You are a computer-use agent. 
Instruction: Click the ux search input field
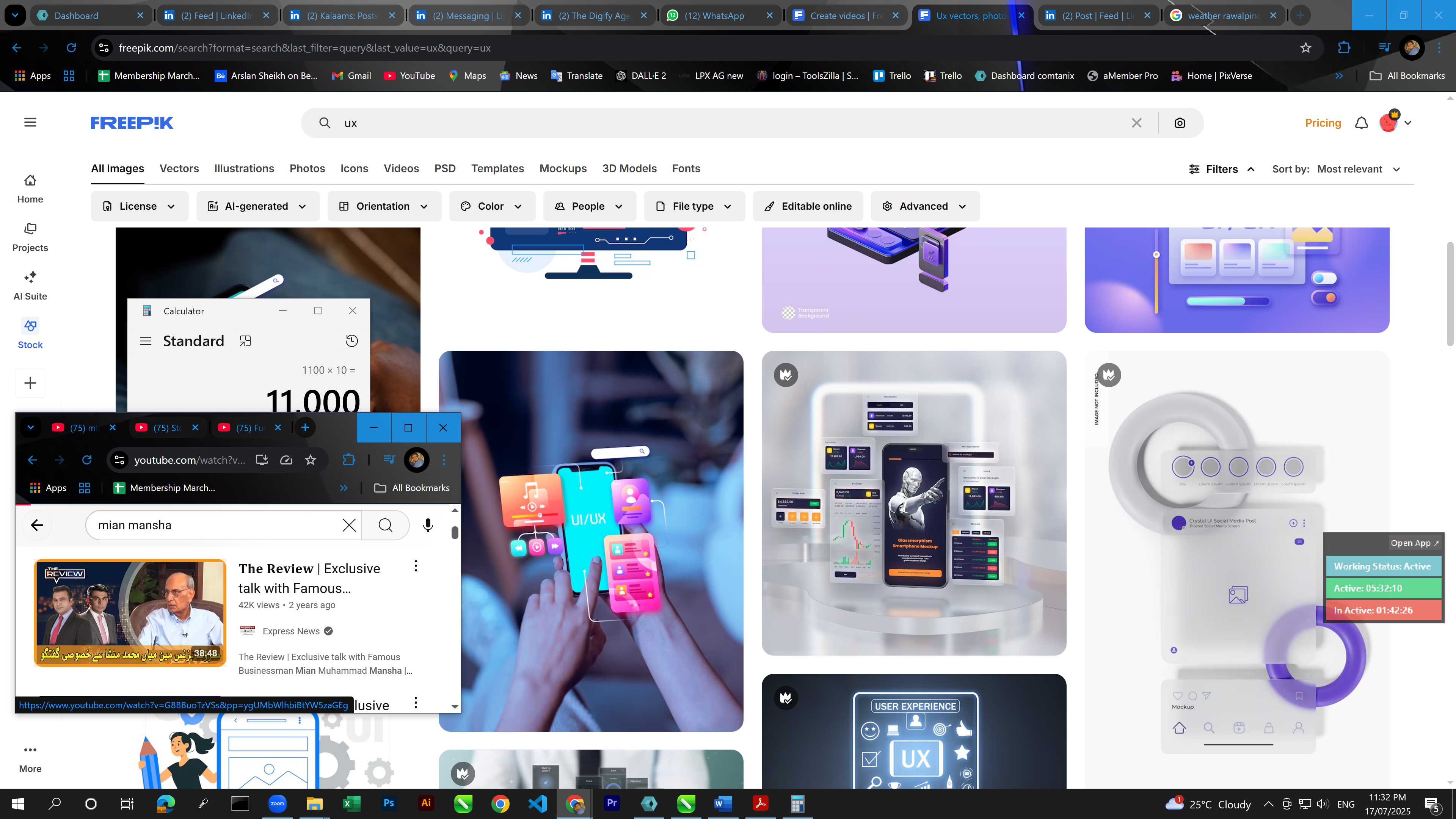729,122
